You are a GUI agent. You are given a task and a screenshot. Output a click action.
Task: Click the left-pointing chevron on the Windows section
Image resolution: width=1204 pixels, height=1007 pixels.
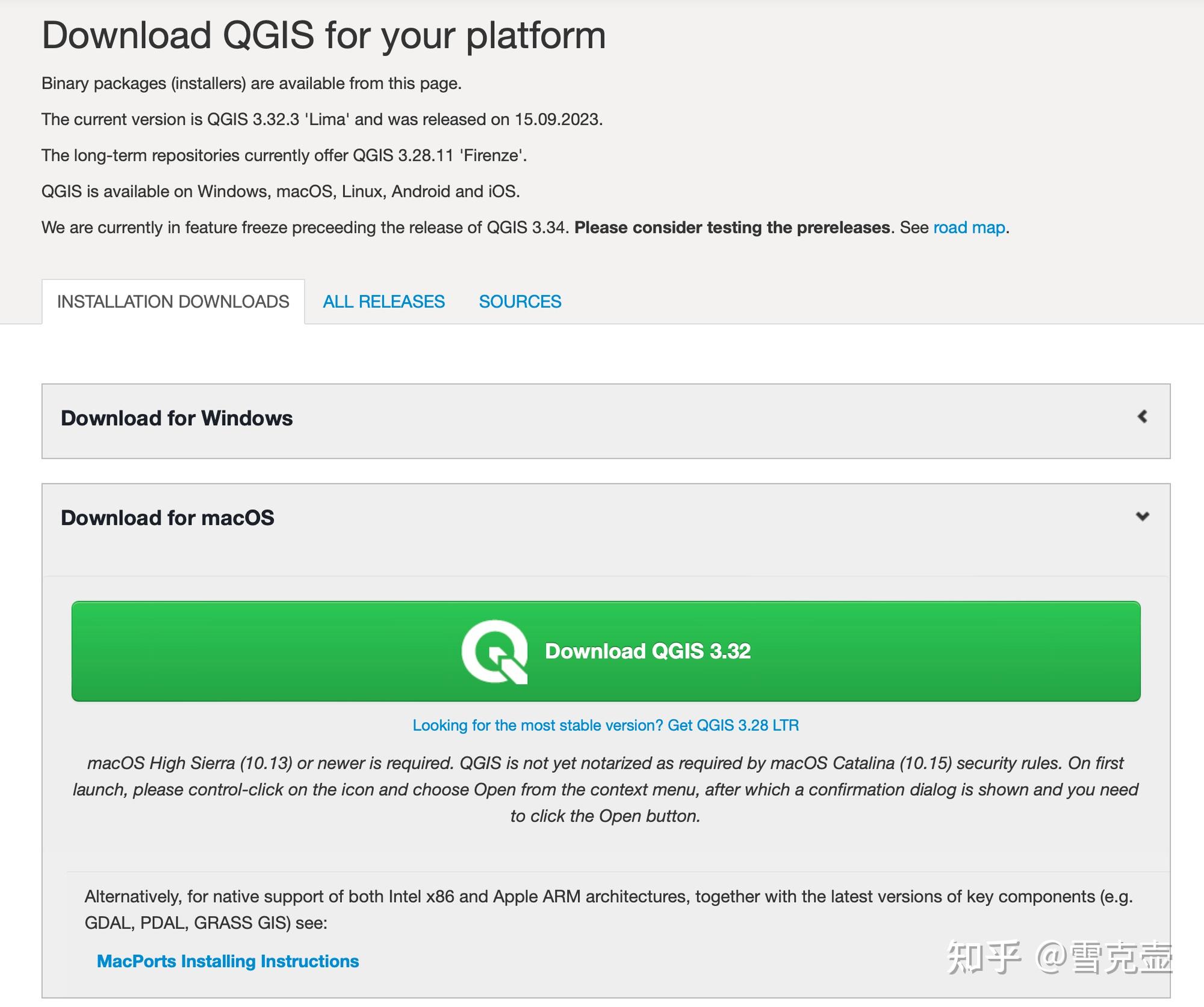point(1141,418)
